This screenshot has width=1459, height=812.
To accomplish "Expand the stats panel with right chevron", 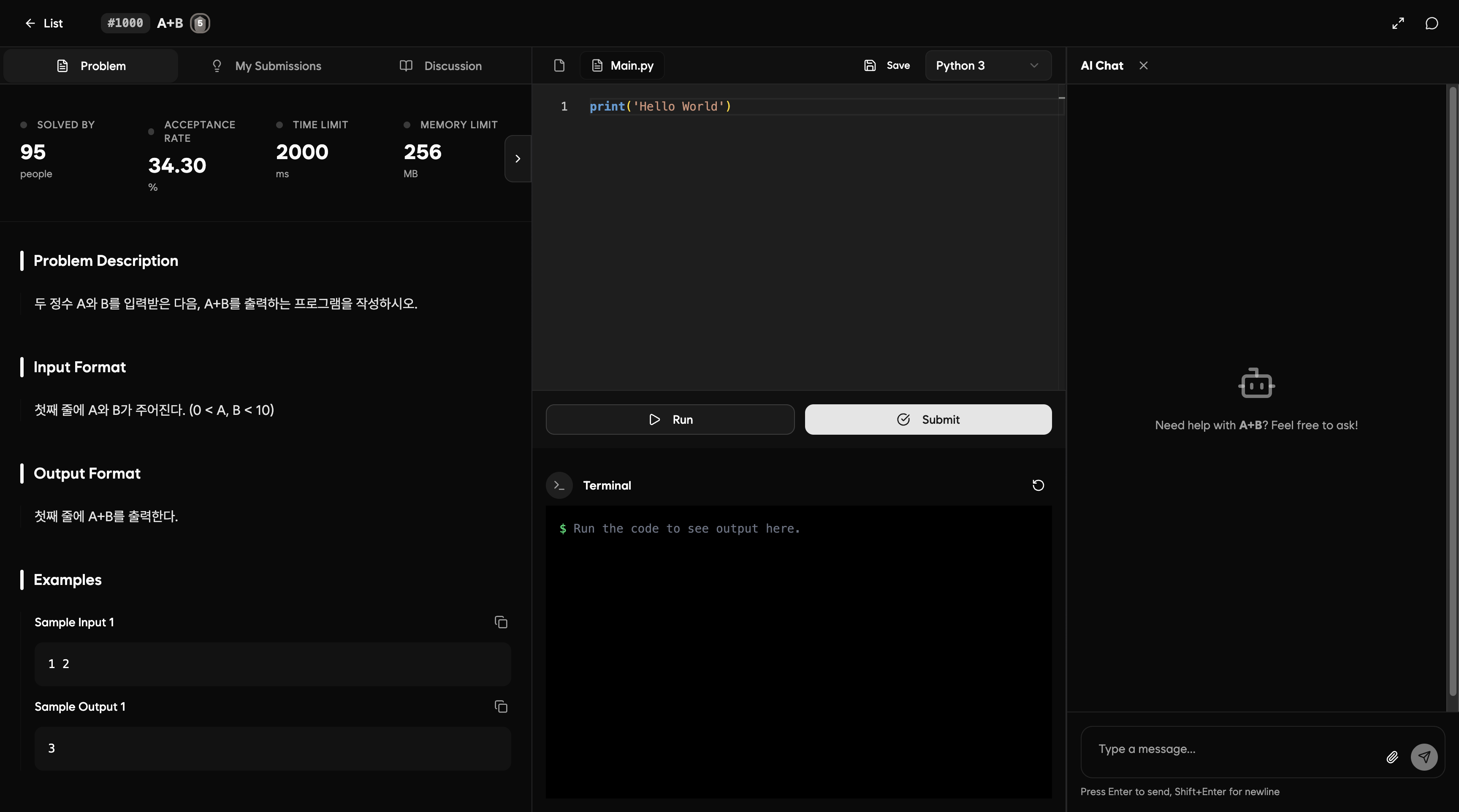I will point(517,159).
